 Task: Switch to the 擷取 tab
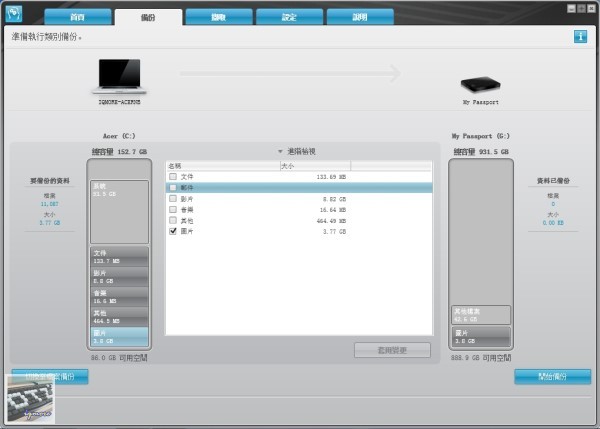(218, 17)
